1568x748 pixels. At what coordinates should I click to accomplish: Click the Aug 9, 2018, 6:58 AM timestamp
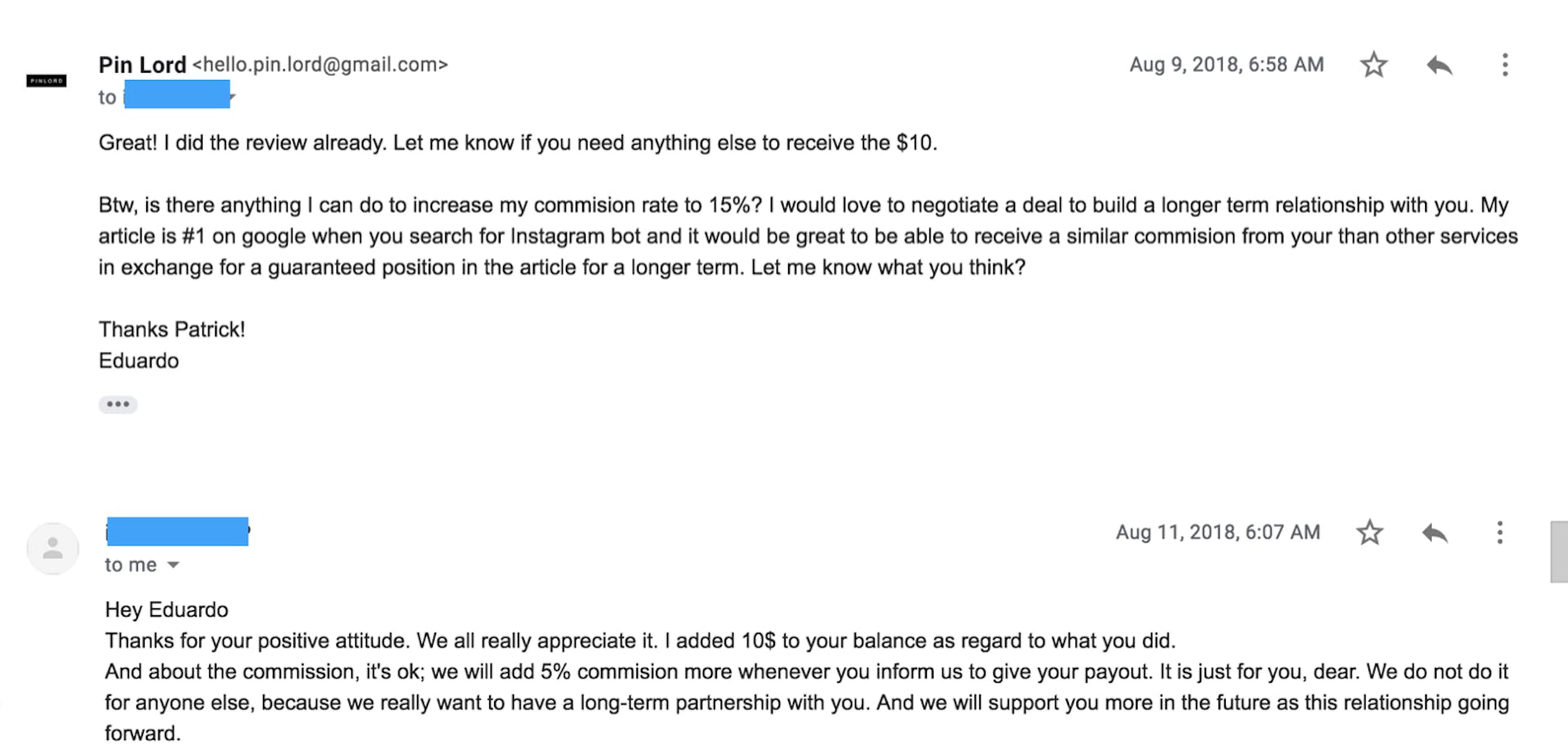point(1226,65)
